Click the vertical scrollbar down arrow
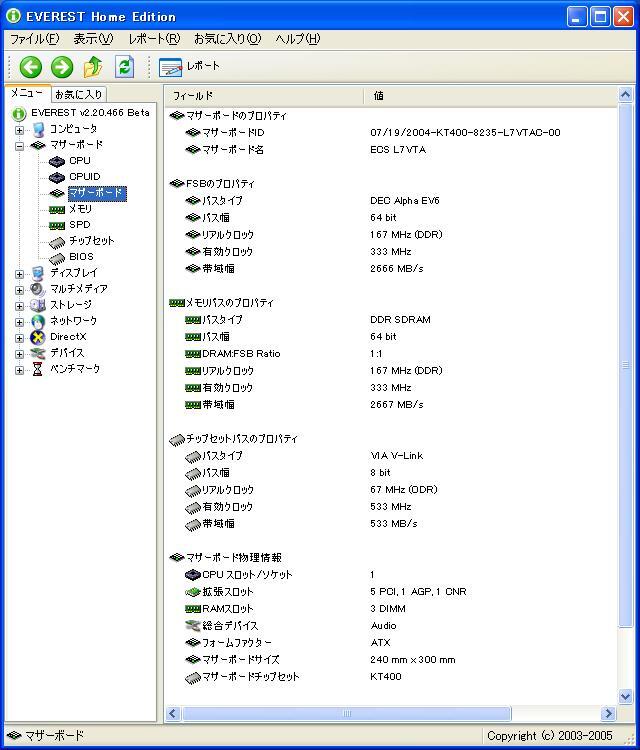 626,696
